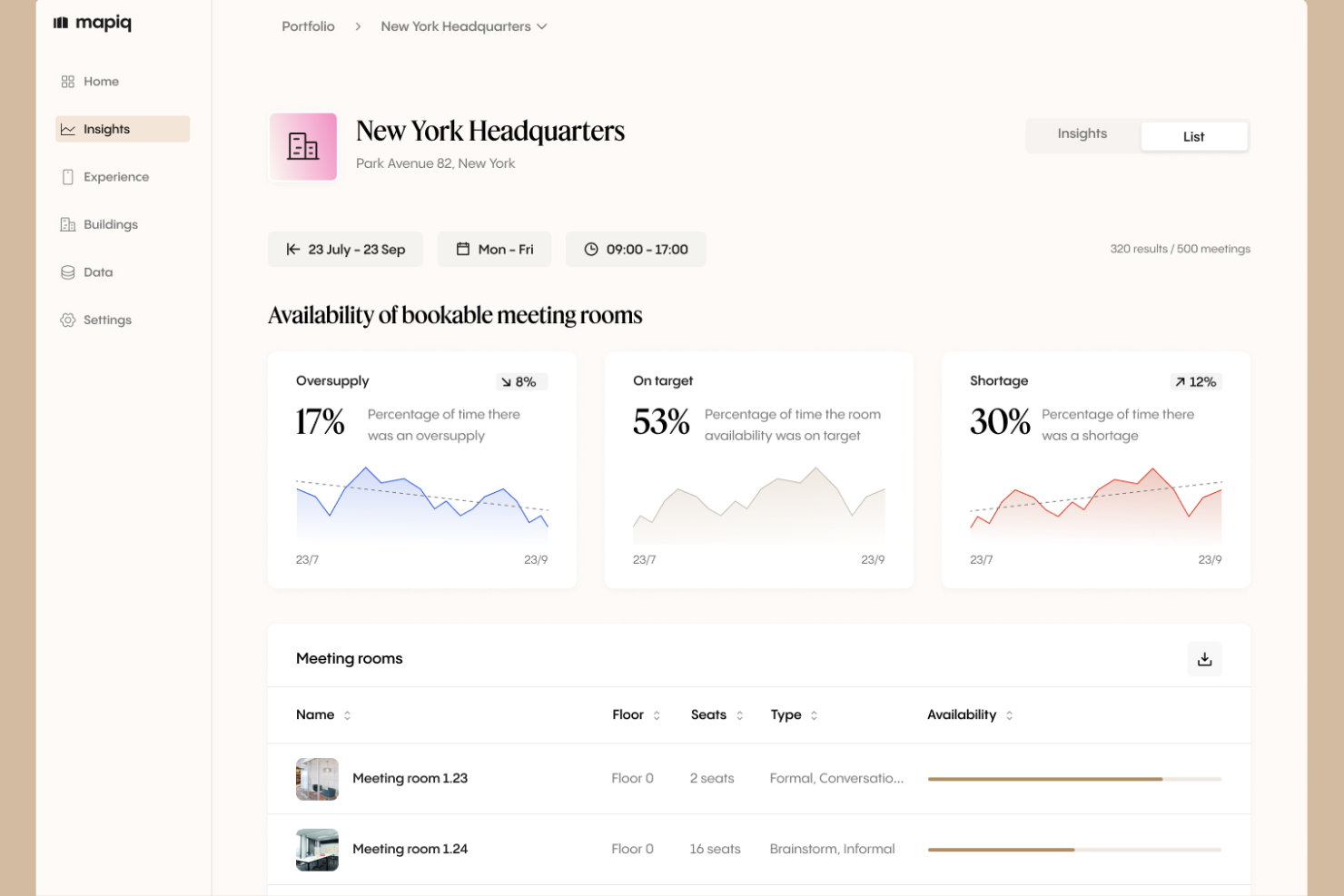Click the mapiq logo
This screenshot has height=896, width=1344.
click(x=93, y=23)
